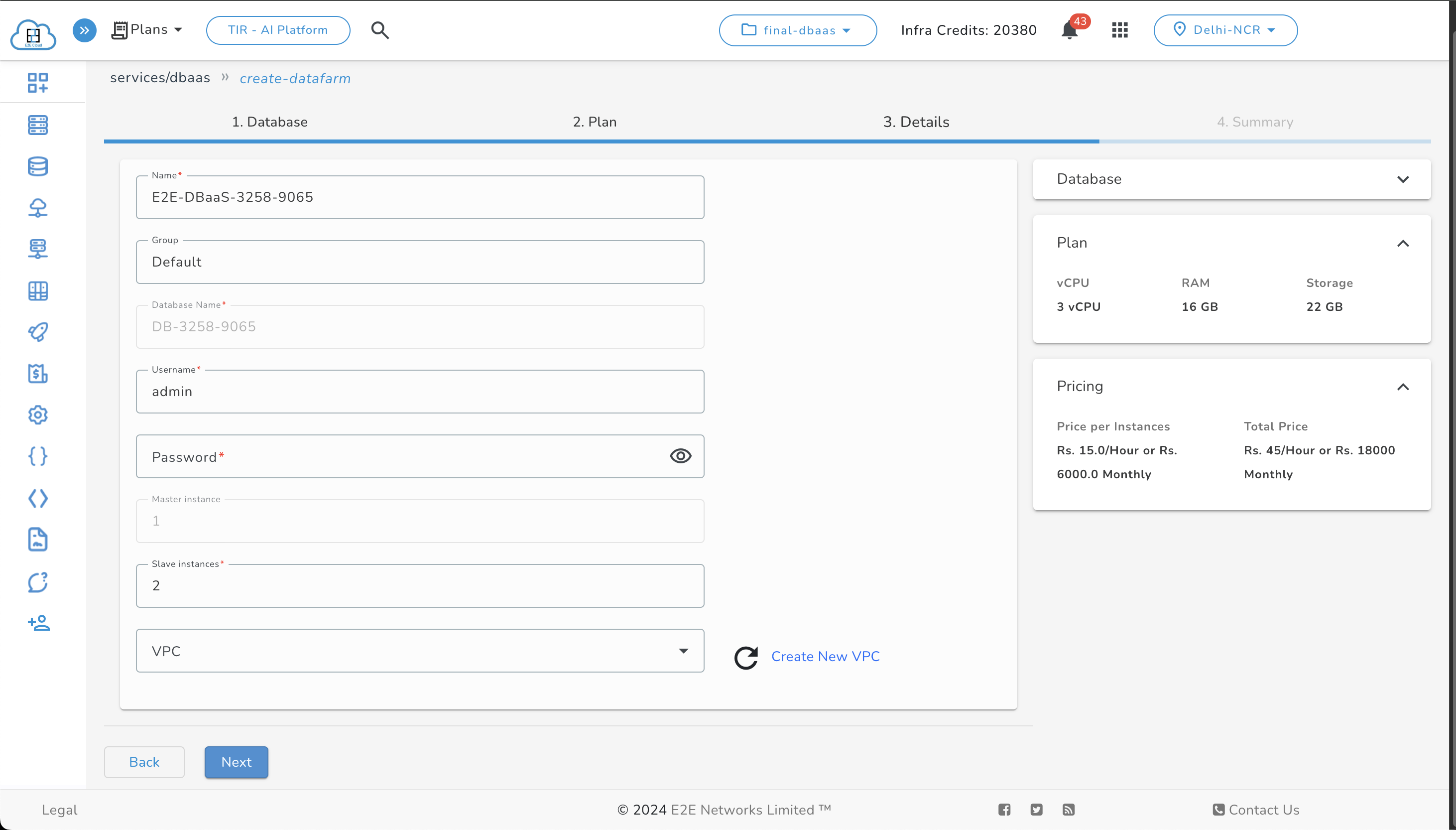Viewport: 1456px width, 830px height.
Task: Open the RSS feed footer icon
Action: [x=1068, y=810]
